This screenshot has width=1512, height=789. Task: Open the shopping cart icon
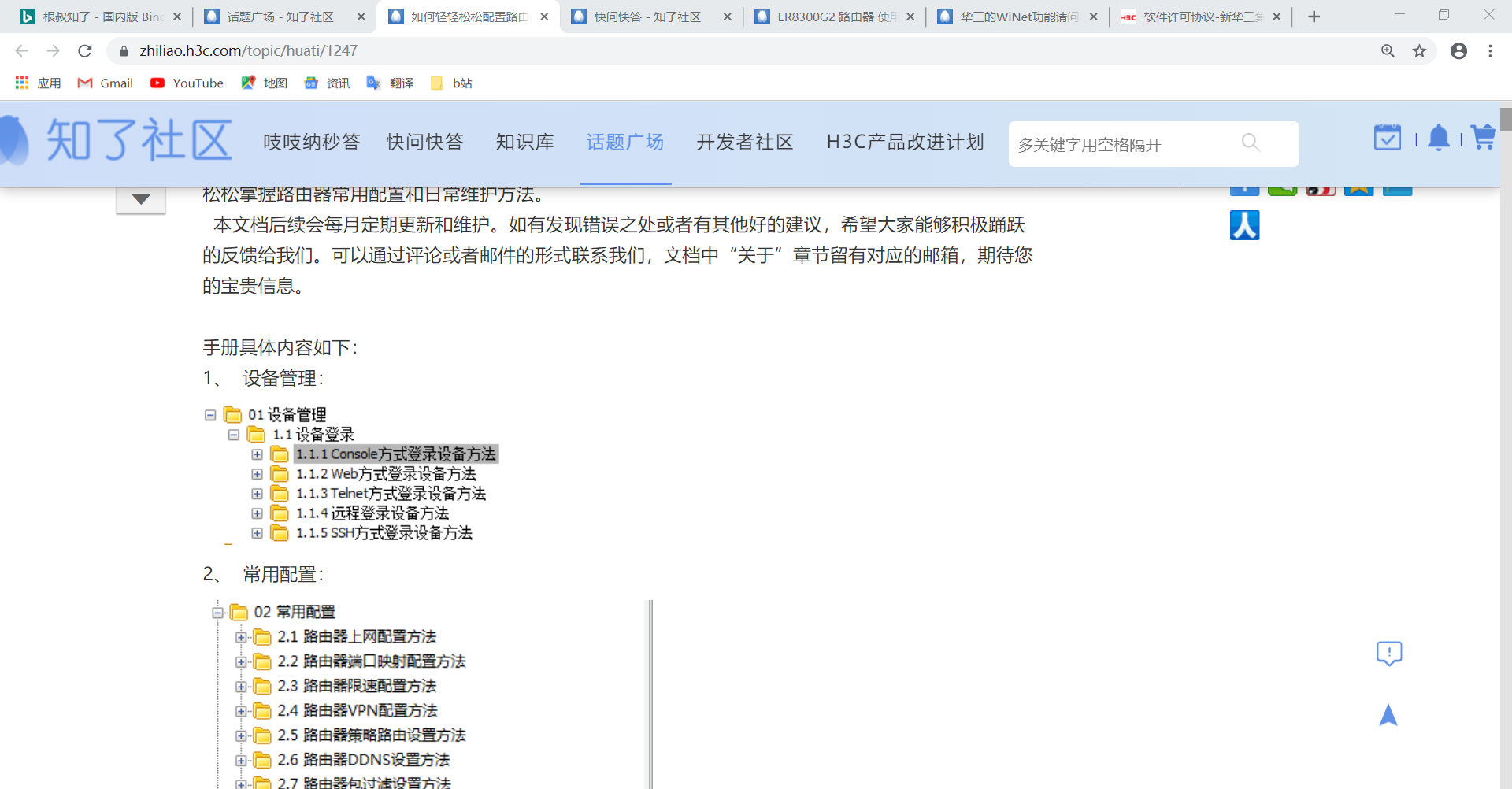point(1484,137)
